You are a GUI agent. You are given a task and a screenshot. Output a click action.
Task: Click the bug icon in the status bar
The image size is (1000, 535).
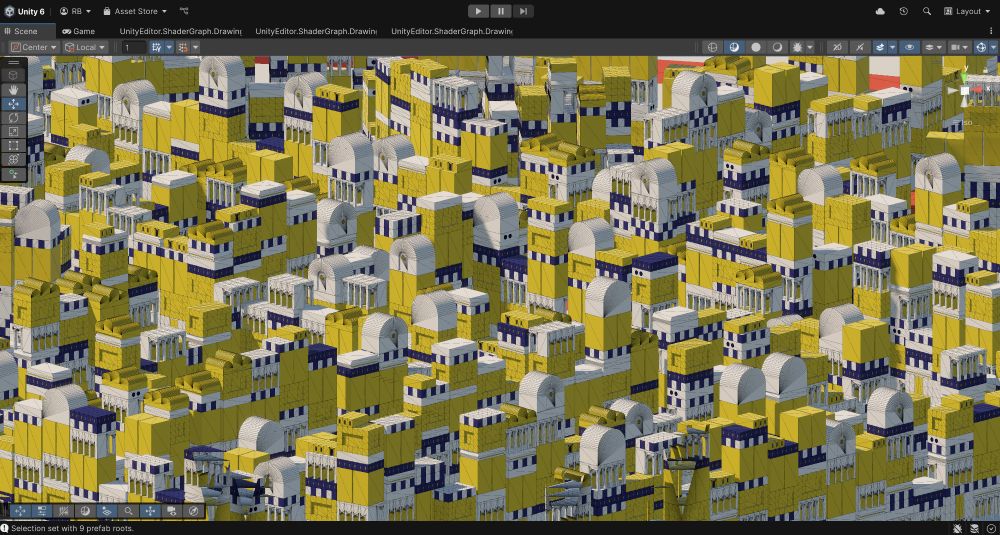(x=959, y=529)
